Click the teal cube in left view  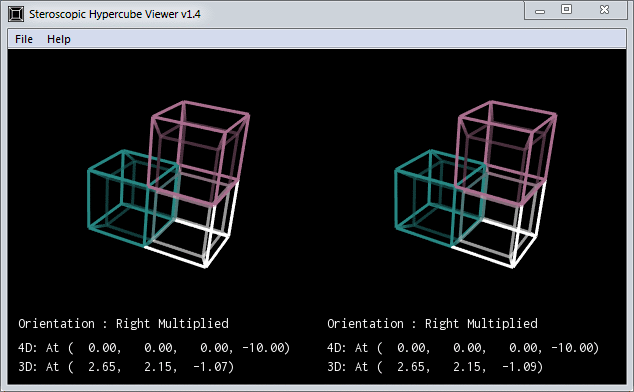click(133, 198)
